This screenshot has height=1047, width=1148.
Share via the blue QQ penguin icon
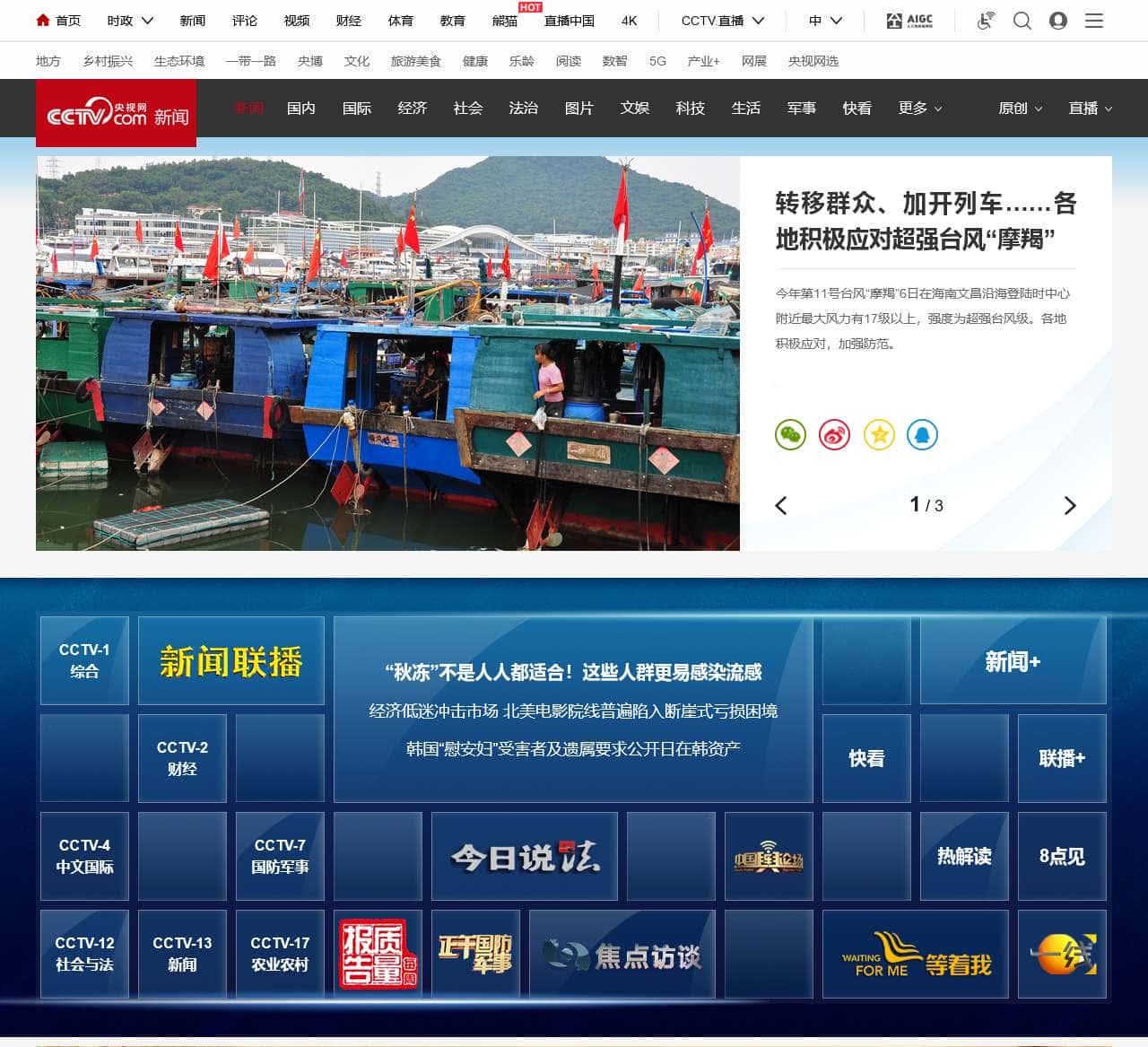[x=922, y=435]
